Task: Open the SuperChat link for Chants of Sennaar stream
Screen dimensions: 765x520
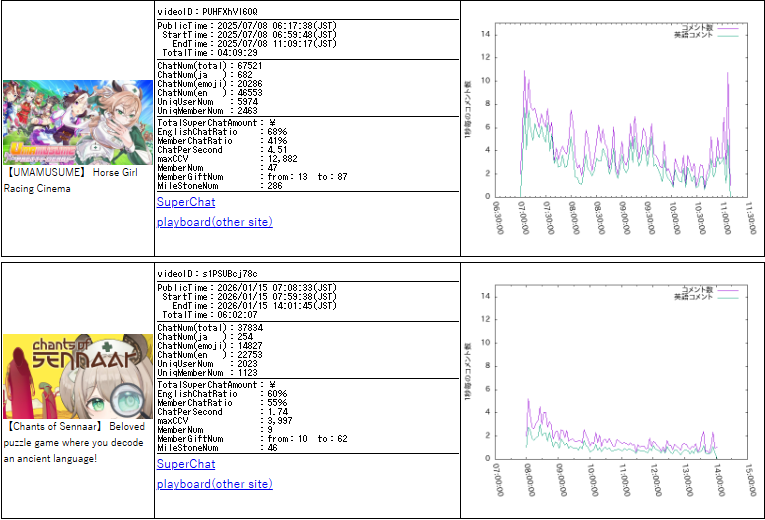Action: (x=186, y=464)
